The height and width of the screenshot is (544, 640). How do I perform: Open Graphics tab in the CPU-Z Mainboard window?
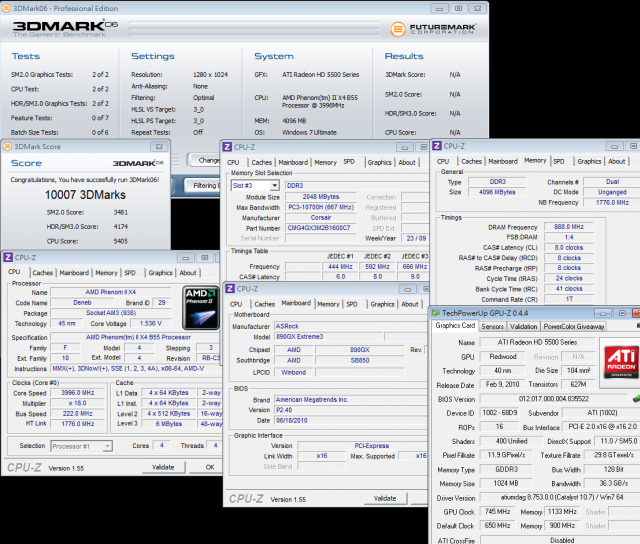point(382,304)
